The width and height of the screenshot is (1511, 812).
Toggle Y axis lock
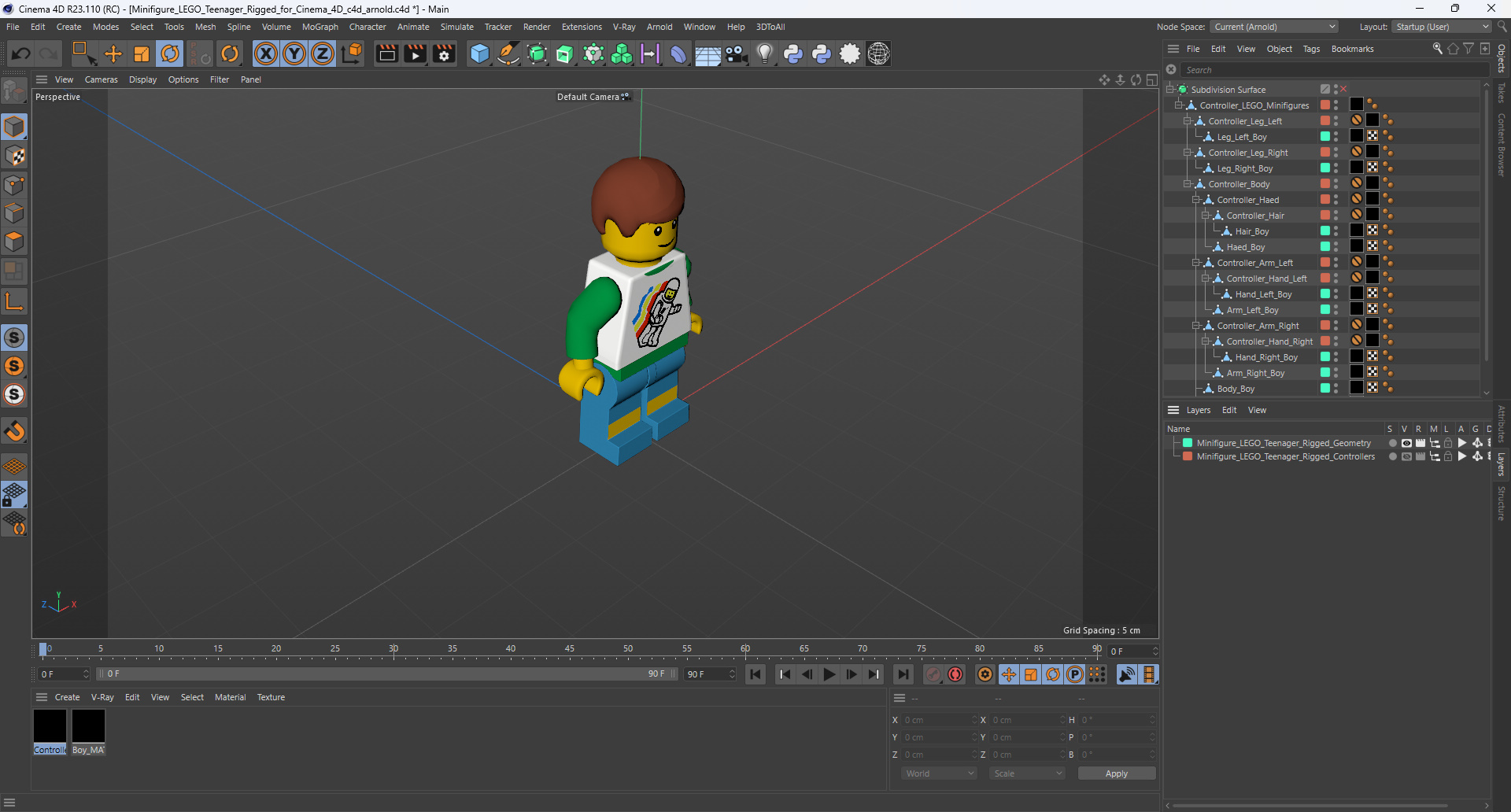(294, 54)
